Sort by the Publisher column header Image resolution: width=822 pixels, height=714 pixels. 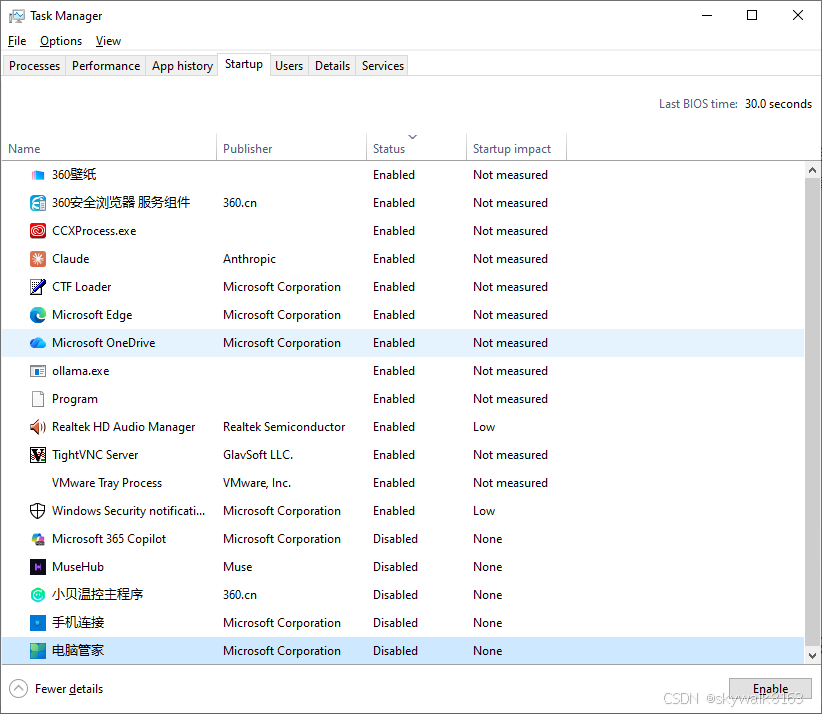291,149
